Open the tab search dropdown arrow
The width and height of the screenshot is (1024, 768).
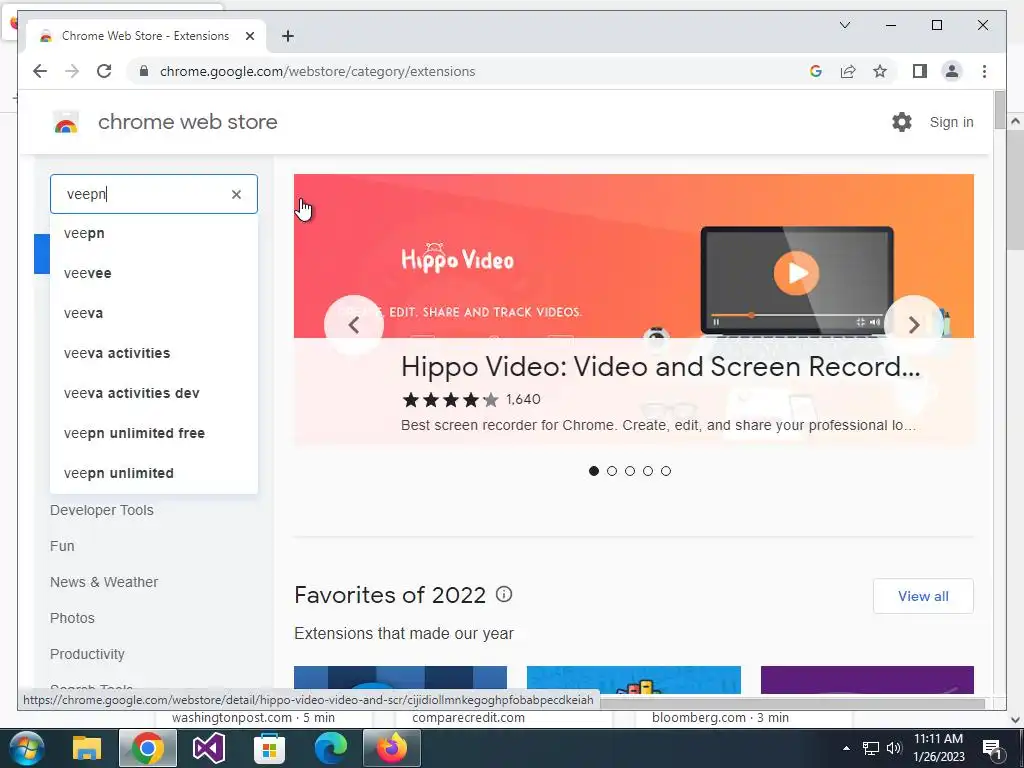pos(844,25)
